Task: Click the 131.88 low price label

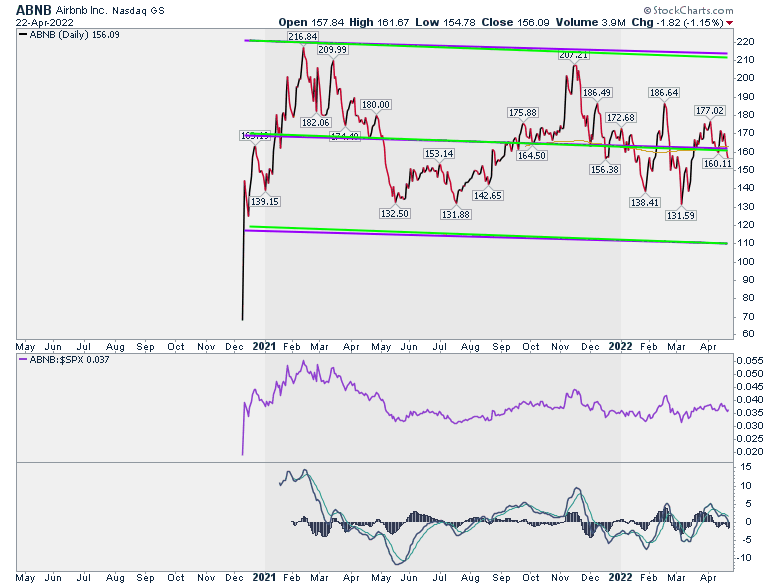Action: coord(456,214)
